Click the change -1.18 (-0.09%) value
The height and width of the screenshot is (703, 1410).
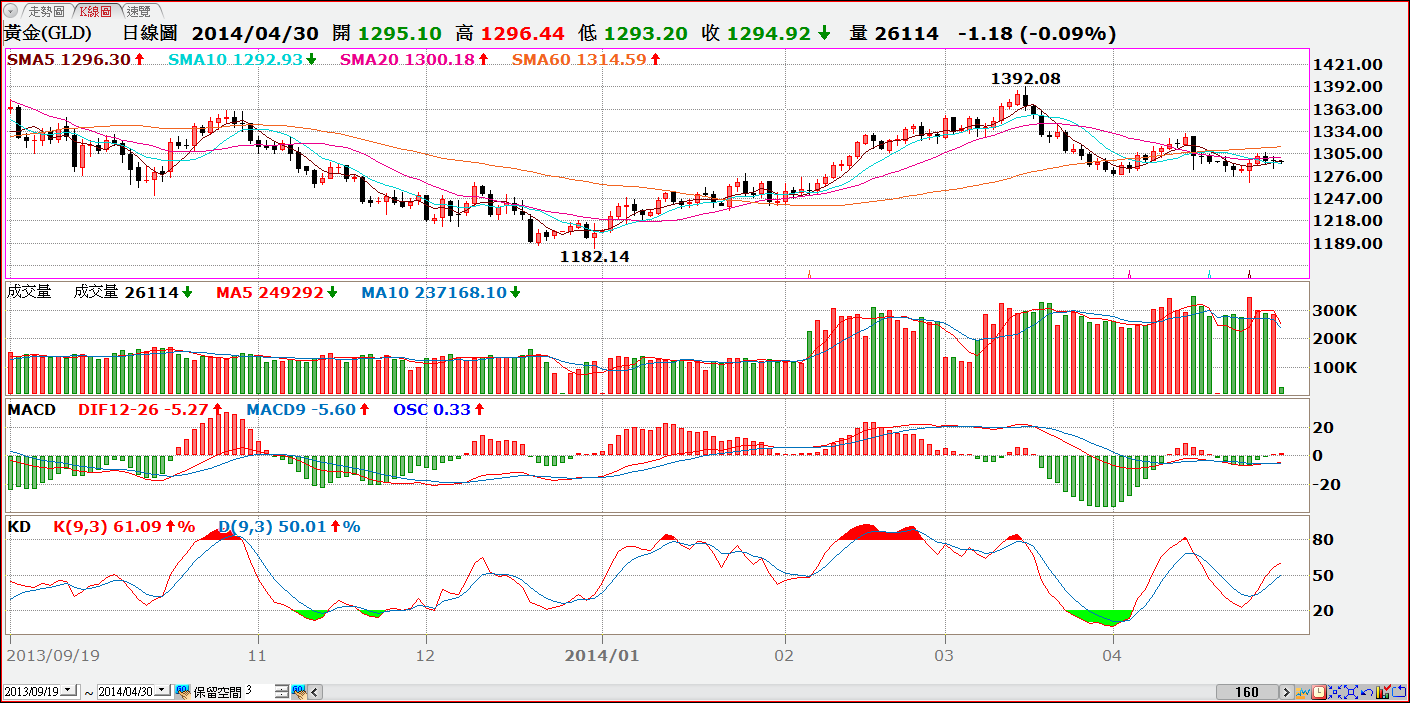(1036, 34)
